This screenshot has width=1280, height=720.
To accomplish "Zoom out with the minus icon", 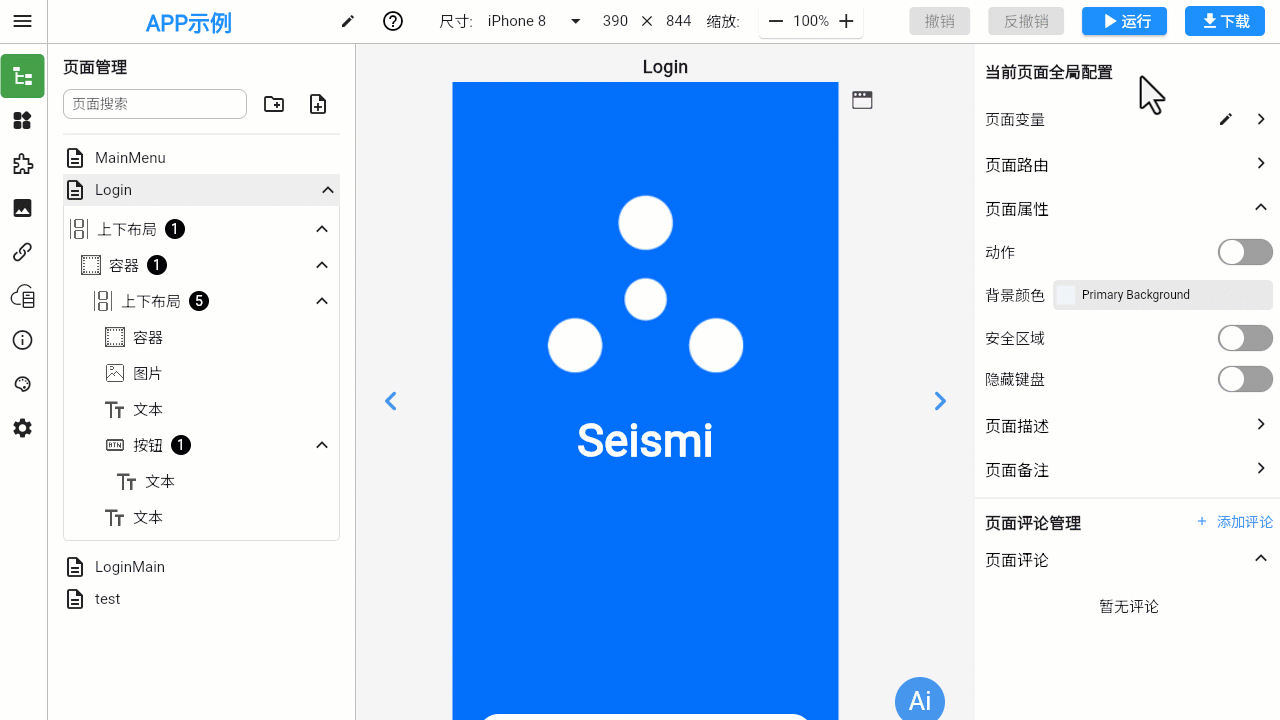I will 776,21.
